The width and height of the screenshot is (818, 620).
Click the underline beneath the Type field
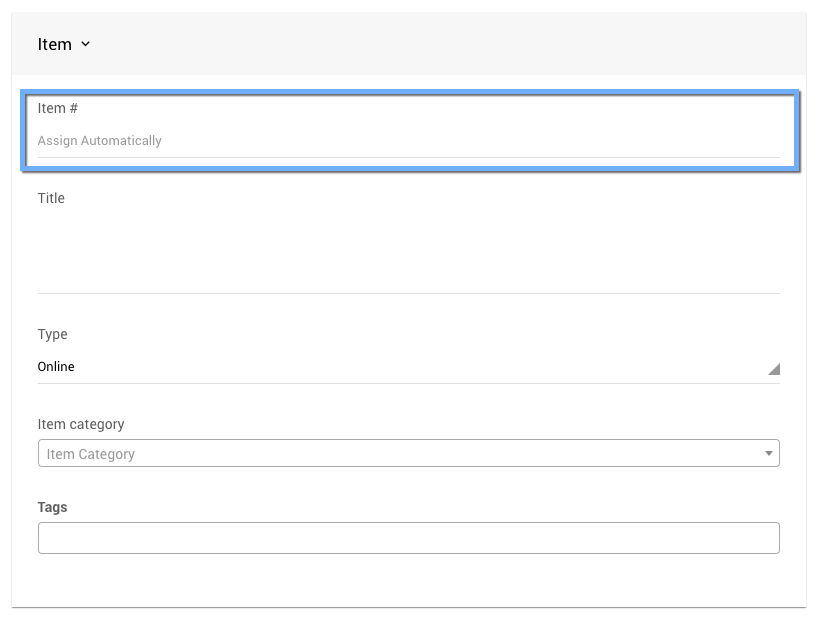click(x=408, y=383)
